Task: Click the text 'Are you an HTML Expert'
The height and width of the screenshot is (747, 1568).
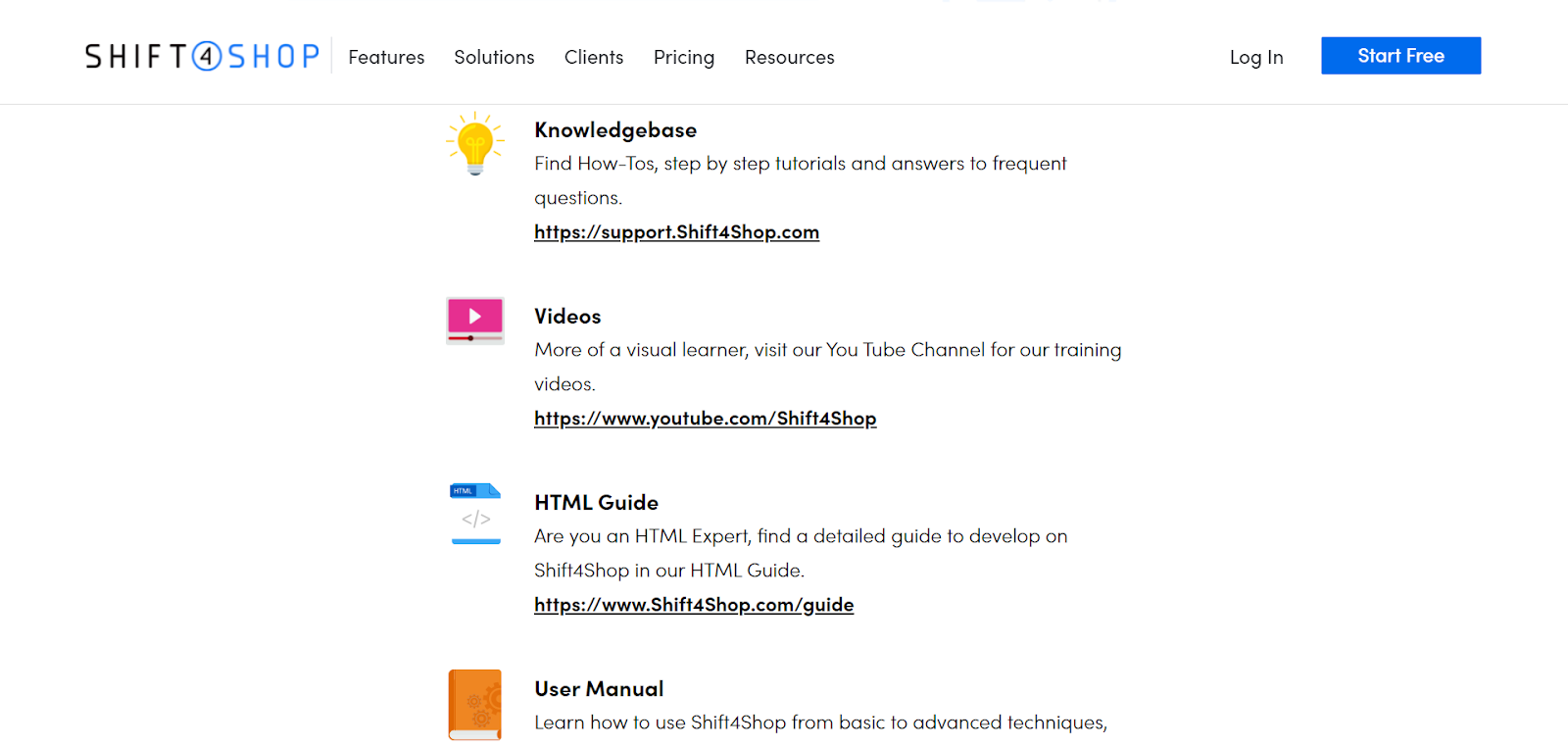Action: 642,536
